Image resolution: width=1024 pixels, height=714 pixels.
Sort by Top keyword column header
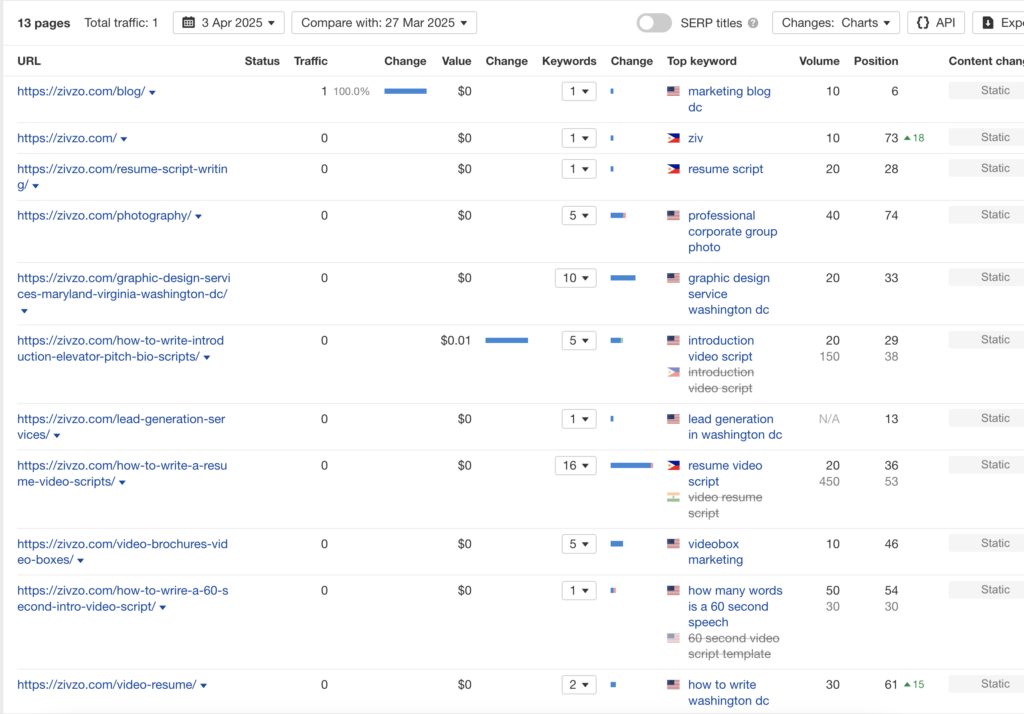[x=701, y=61]
